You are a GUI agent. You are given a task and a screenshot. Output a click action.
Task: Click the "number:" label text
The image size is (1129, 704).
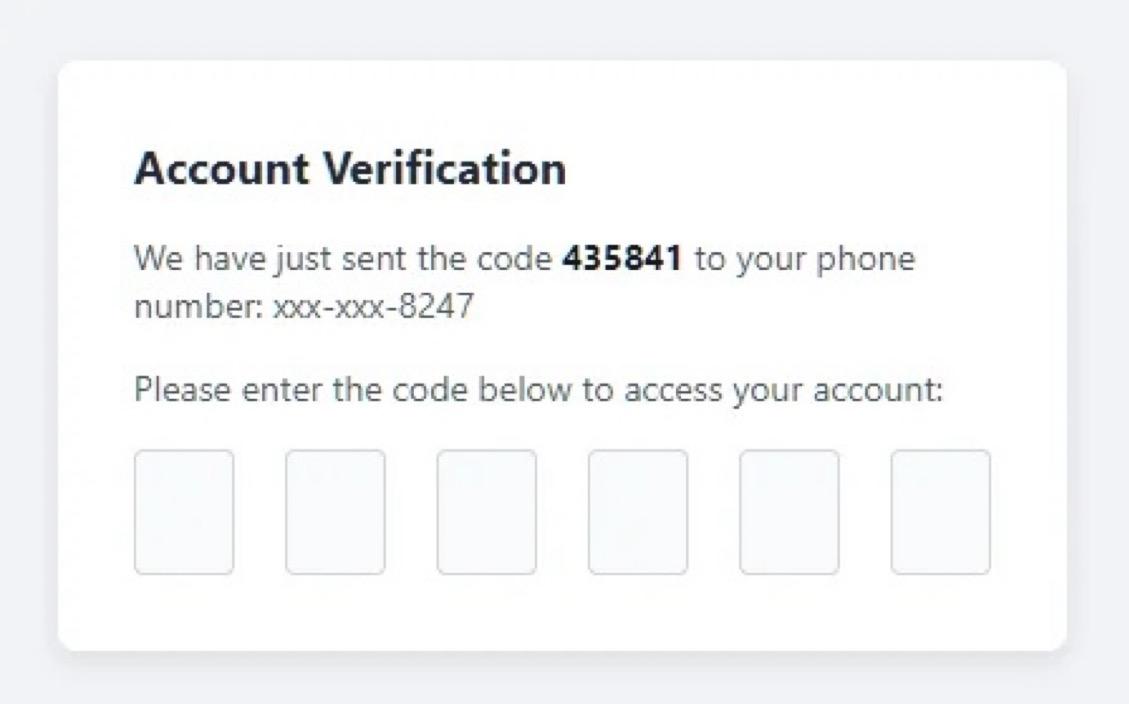(198, 307)
